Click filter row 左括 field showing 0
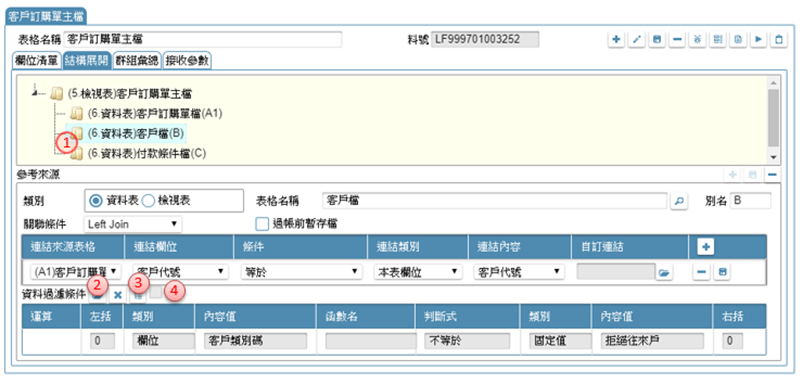The image size is (803, 384). 102,341
